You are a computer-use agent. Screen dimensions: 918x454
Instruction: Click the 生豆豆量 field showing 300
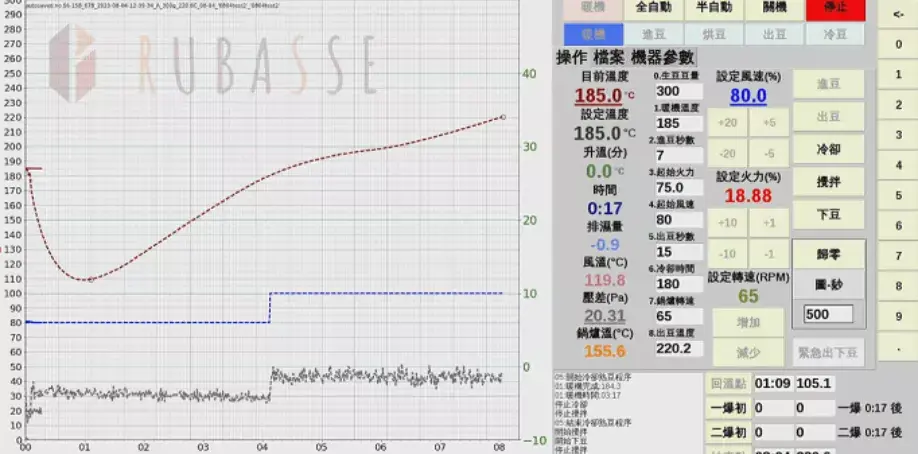[x=679, y=92]
